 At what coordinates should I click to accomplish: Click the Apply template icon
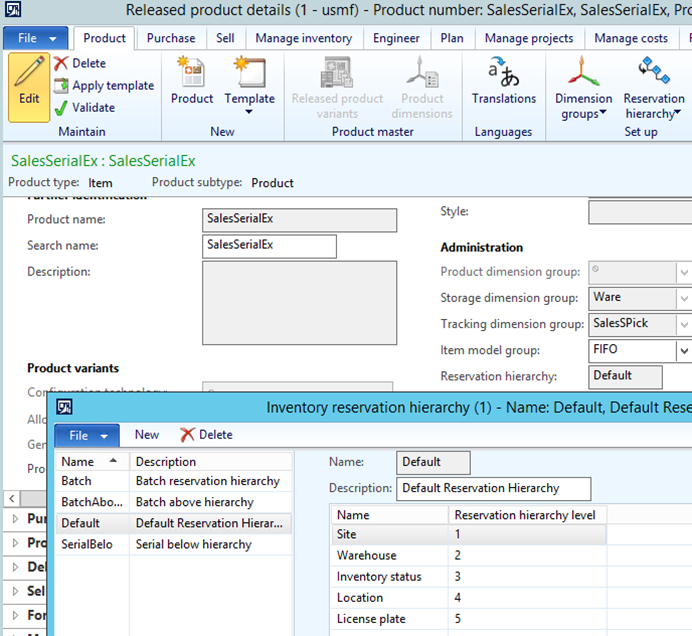[x=61, y=86]
